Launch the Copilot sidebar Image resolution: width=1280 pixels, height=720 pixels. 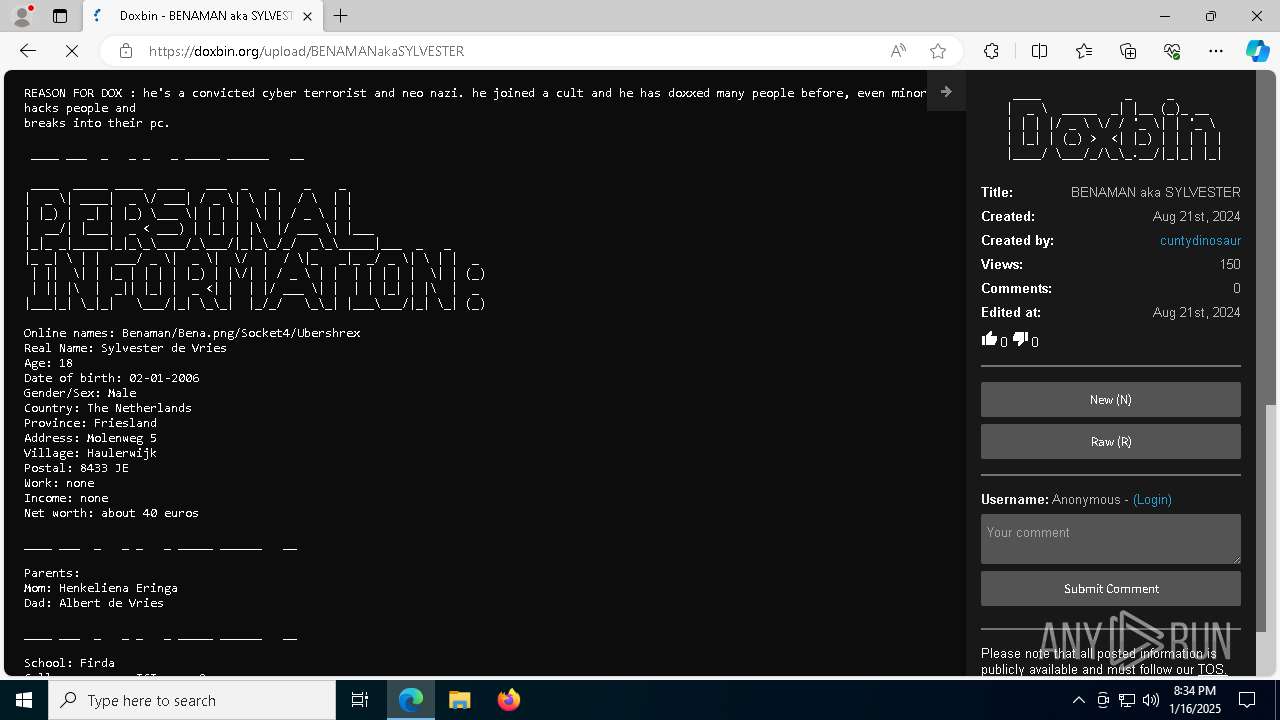pos(1257,51)
